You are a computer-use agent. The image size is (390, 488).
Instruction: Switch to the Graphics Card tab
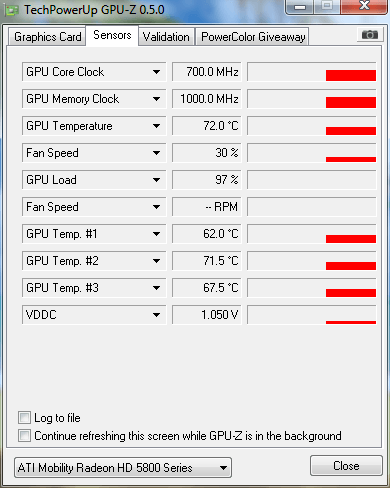[47, 37]
